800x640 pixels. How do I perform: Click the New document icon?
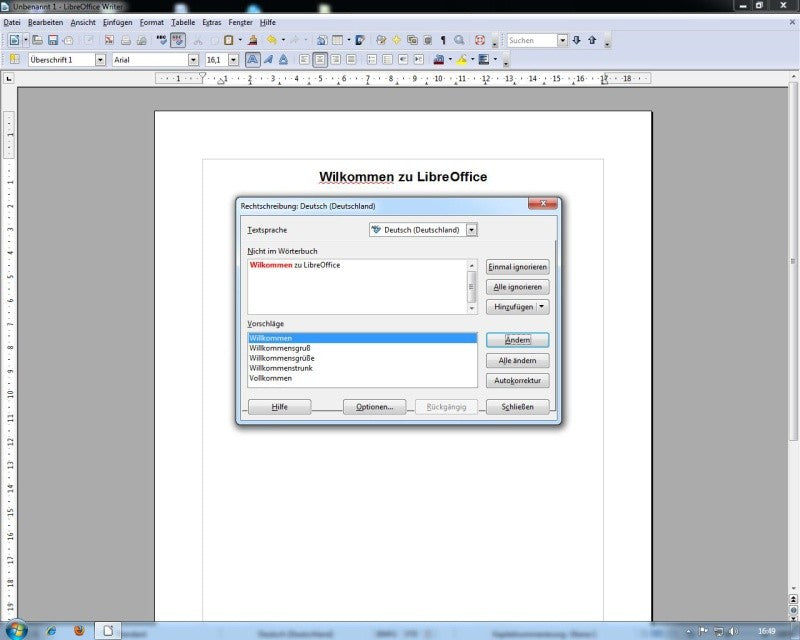click(14, 40)
